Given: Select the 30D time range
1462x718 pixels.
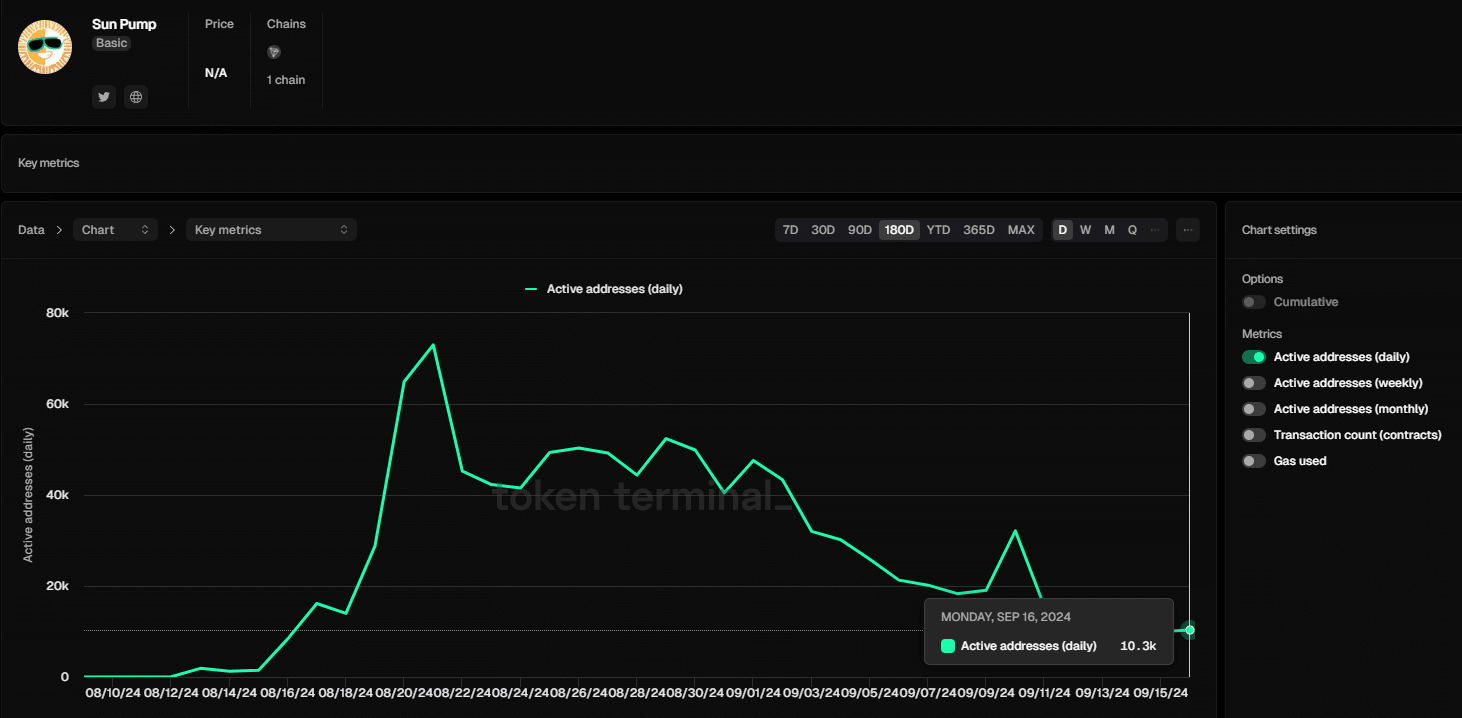Looking at the screenshot, I should click(823, 230).
